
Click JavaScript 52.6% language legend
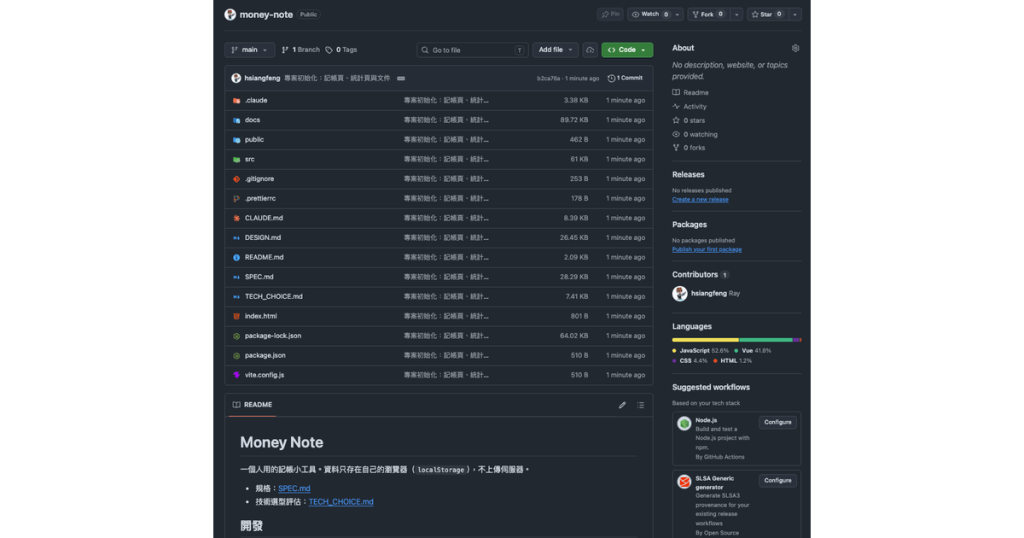700,351
